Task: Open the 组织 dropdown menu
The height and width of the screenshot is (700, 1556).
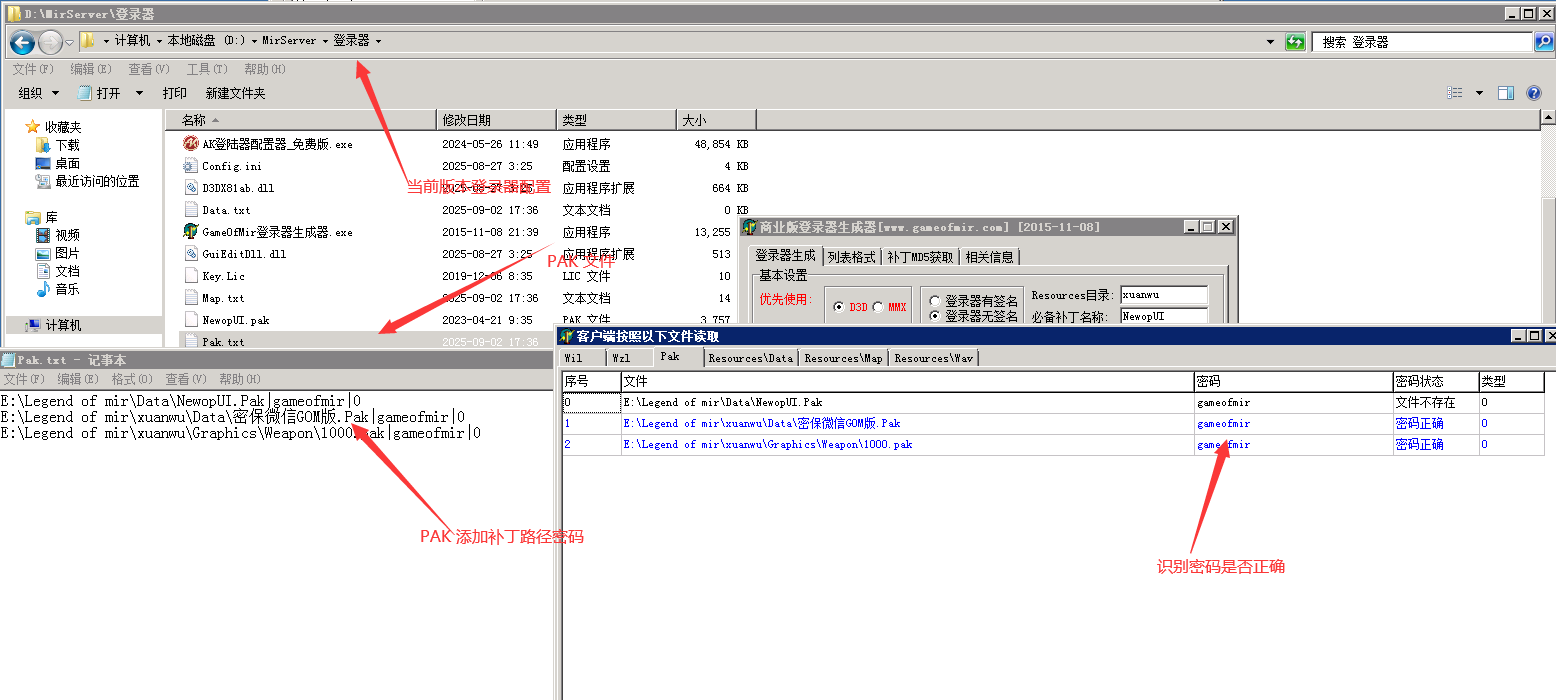Action: pyautogui.click(x=39, y=93)
